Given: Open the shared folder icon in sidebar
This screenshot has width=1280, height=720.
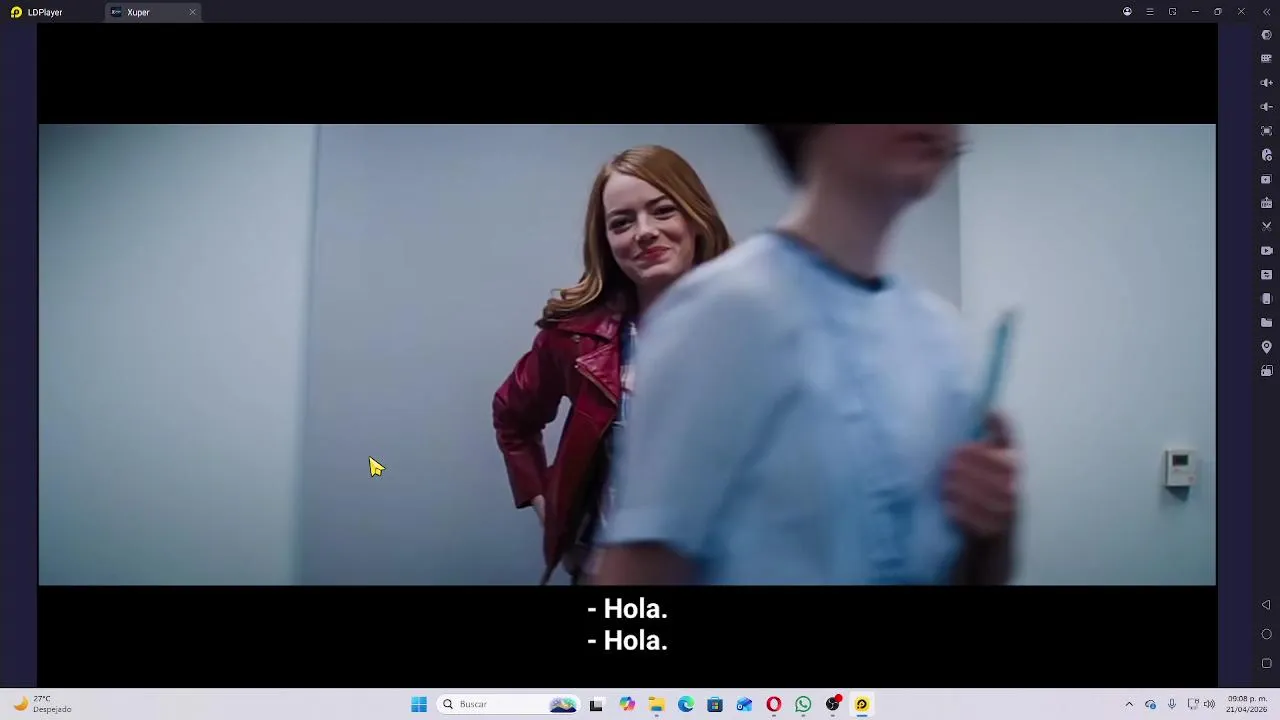Looking at the screenshot, I should coord(1266,323).
